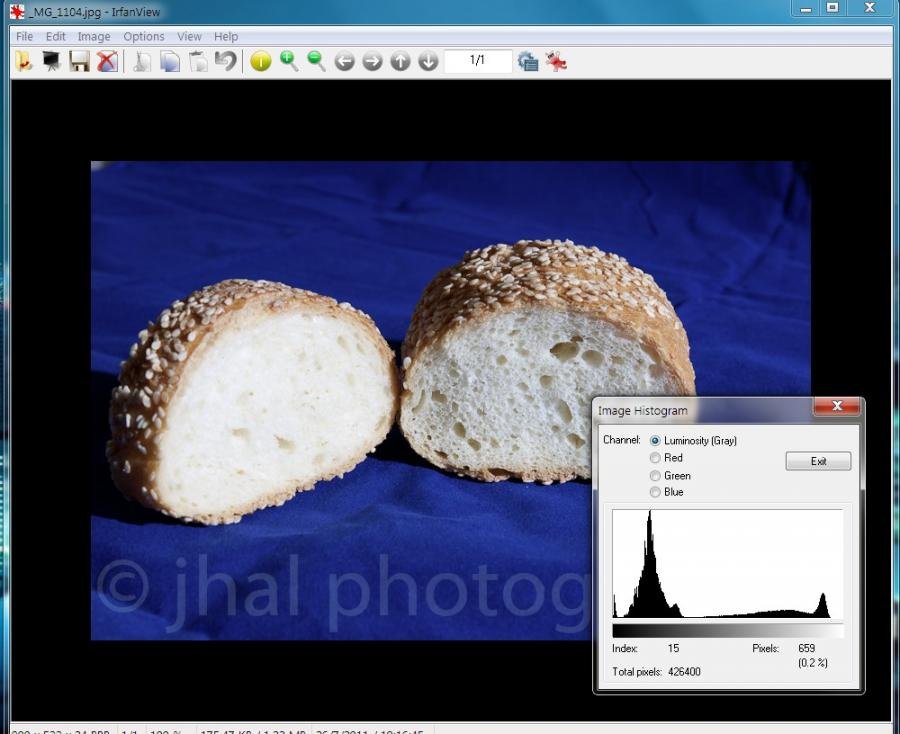Select the Red channel radio button

[655, 458]
